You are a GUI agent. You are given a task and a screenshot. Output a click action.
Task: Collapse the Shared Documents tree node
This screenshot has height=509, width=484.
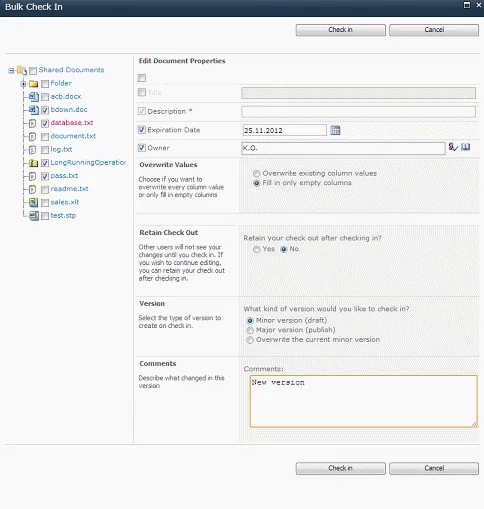click(x=11, y=71)
